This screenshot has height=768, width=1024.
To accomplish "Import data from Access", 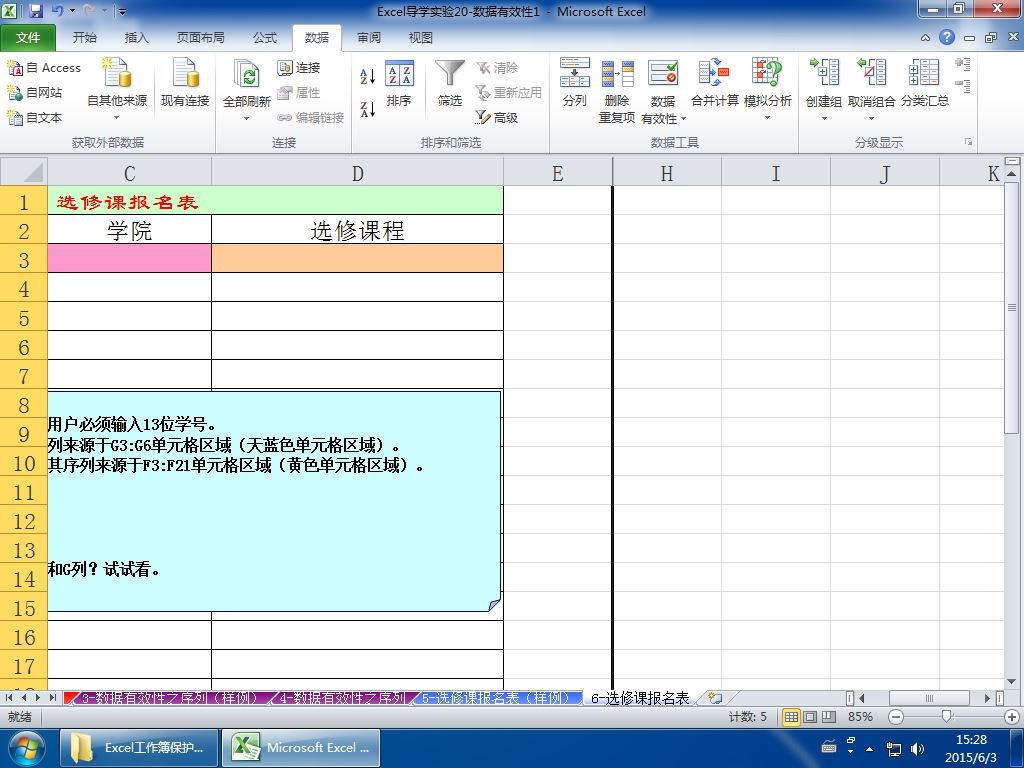I will coord(44,68).
